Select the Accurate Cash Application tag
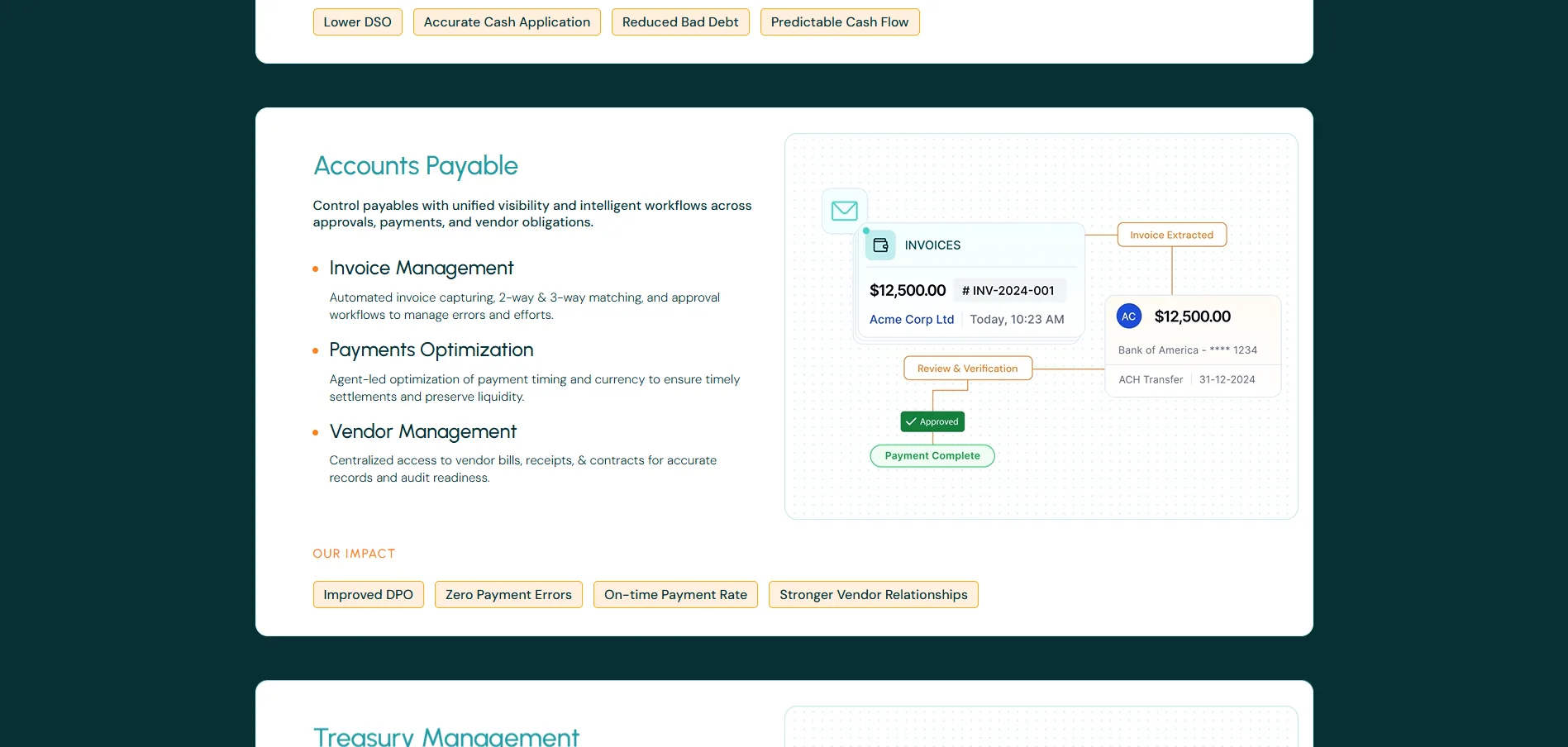Screen dimensions: 1568x747 tap(507, 22)
